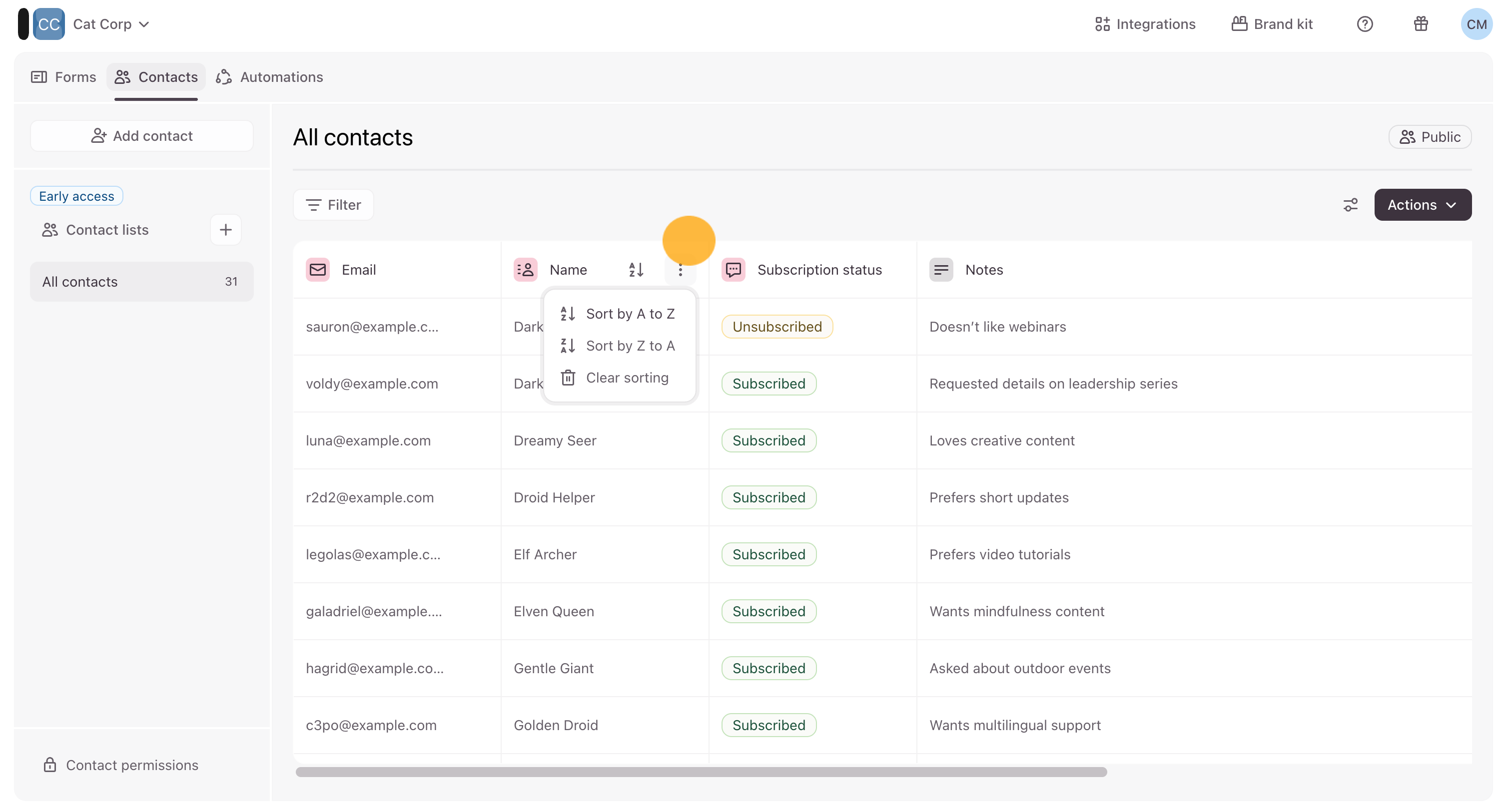Viewport: 1505px width, 812px height.
Task: Open table display settings sliders icon
Action: pos(1350,205)
